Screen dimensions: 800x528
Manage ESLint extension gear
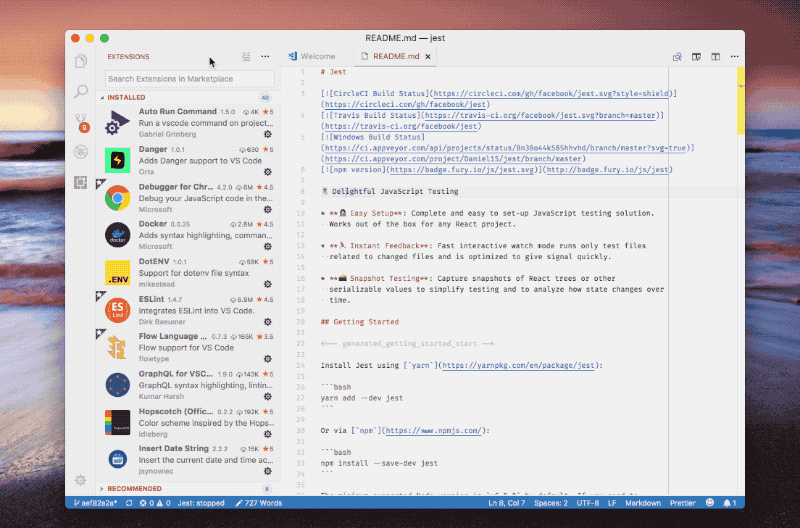click(268, 322)
